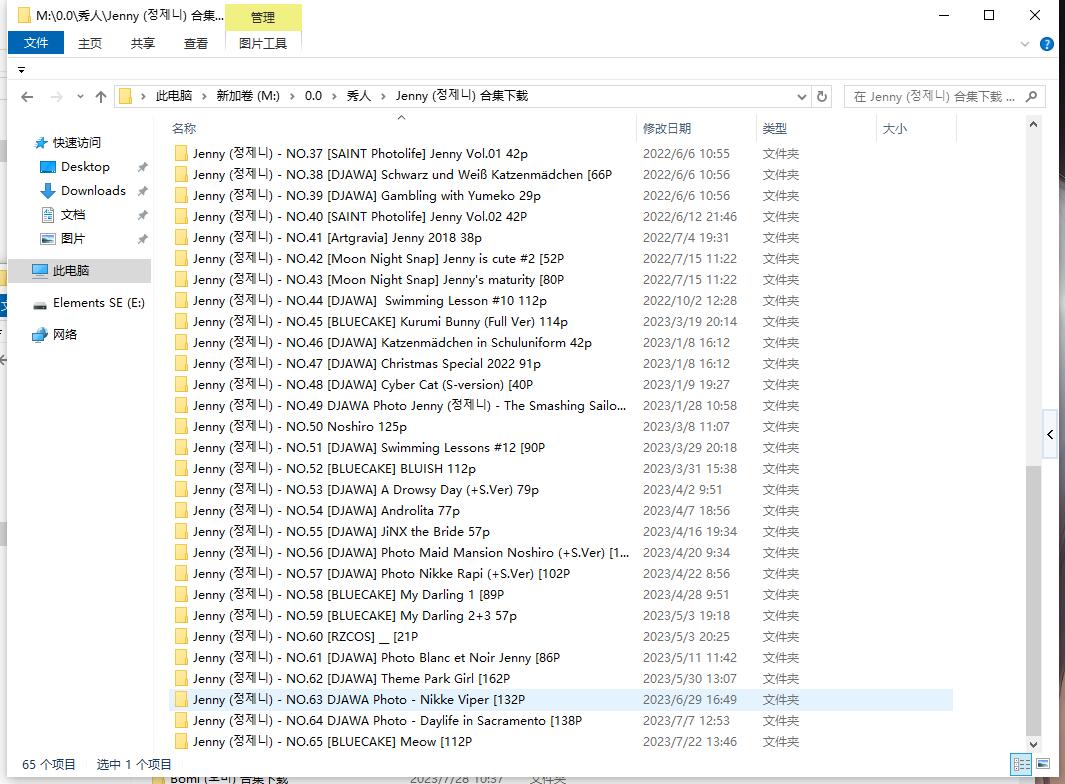The height and width of the screenshot is (784, 1065).
Task: Open the 文件 file menu tab
Action: 36,43
